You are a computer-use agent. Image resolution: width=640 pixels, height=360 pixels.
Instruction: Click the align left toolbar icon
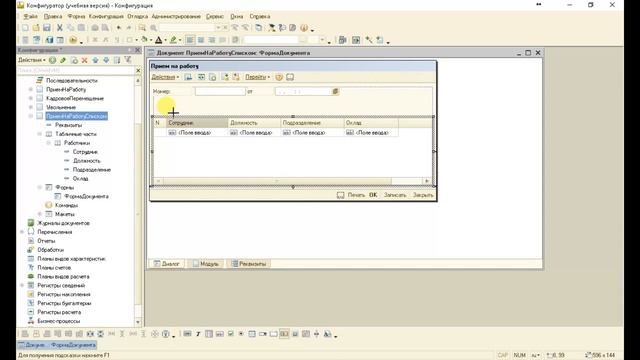[190, 40]
